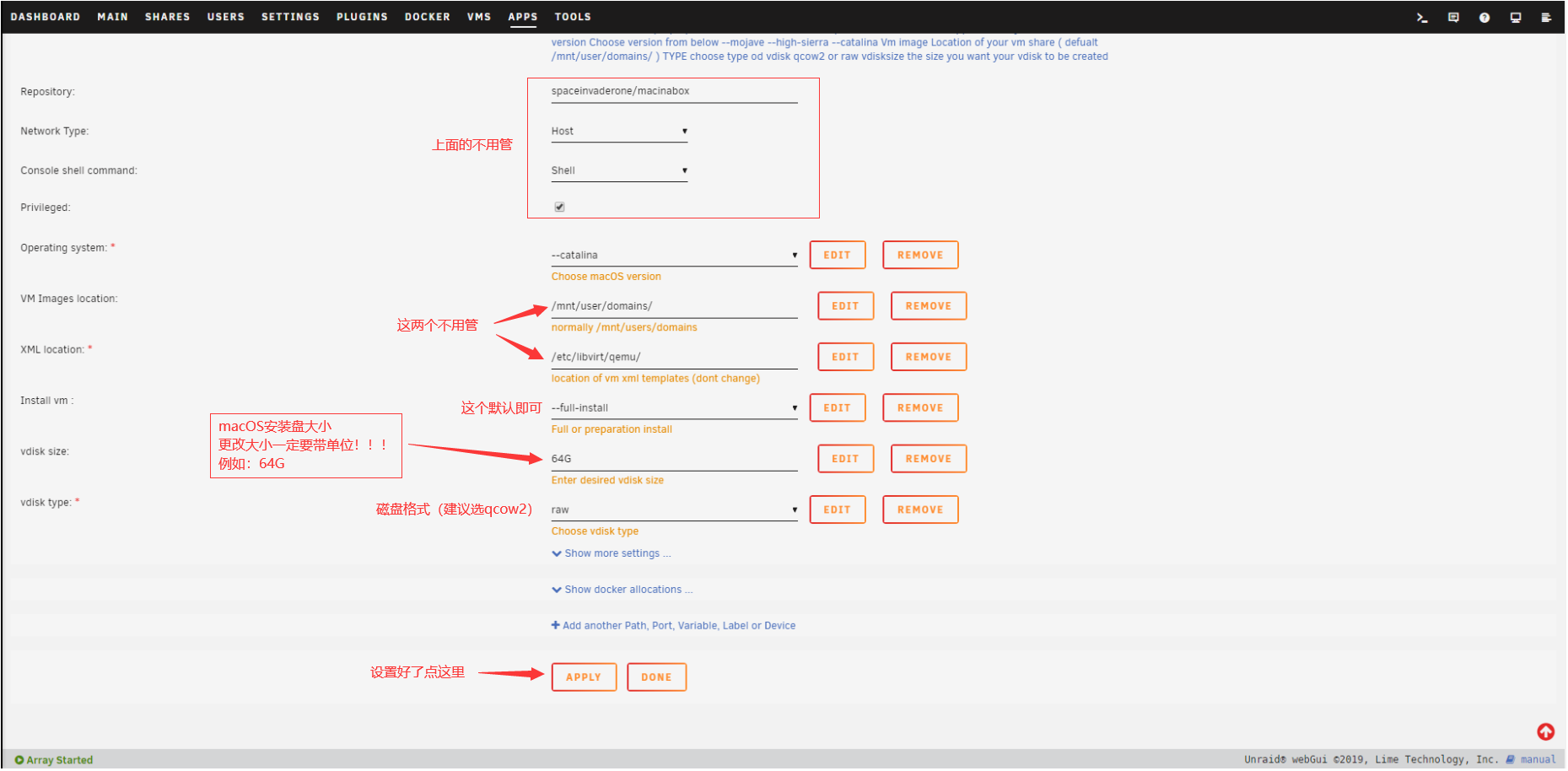The width and height of the screenshot is (1568, 771).
Task: Click the plus icon to add another path
Action: pos(556,626)
